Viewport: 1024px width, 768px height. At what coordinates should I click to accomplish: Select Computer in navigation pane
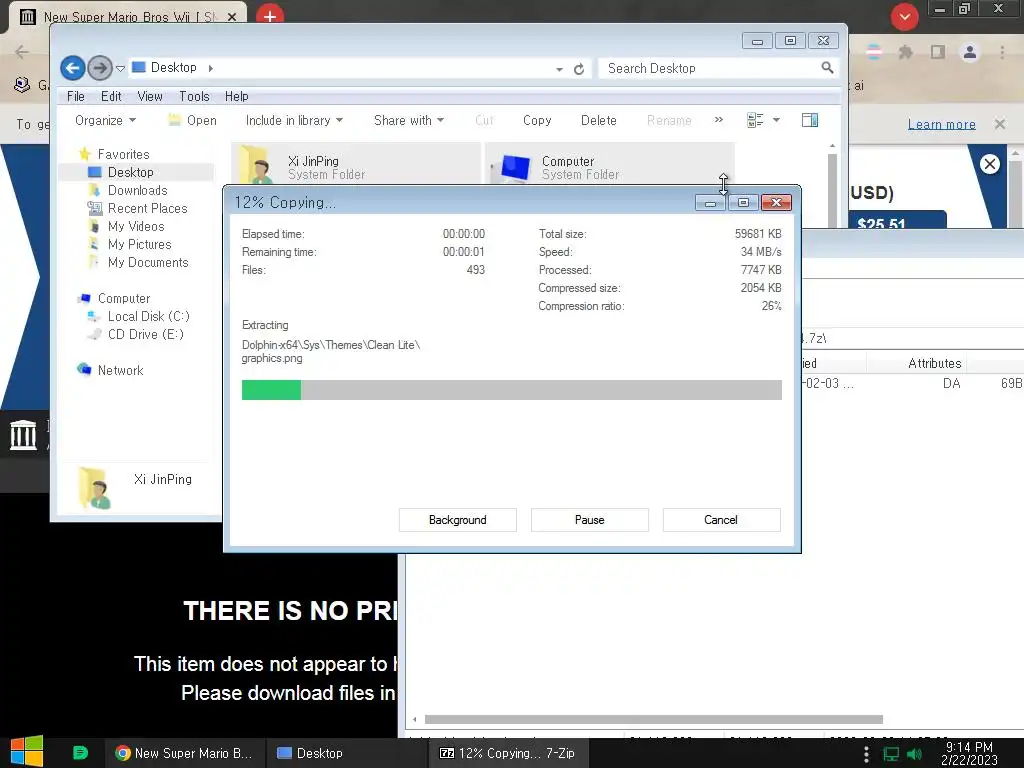[x=123, y=298]
